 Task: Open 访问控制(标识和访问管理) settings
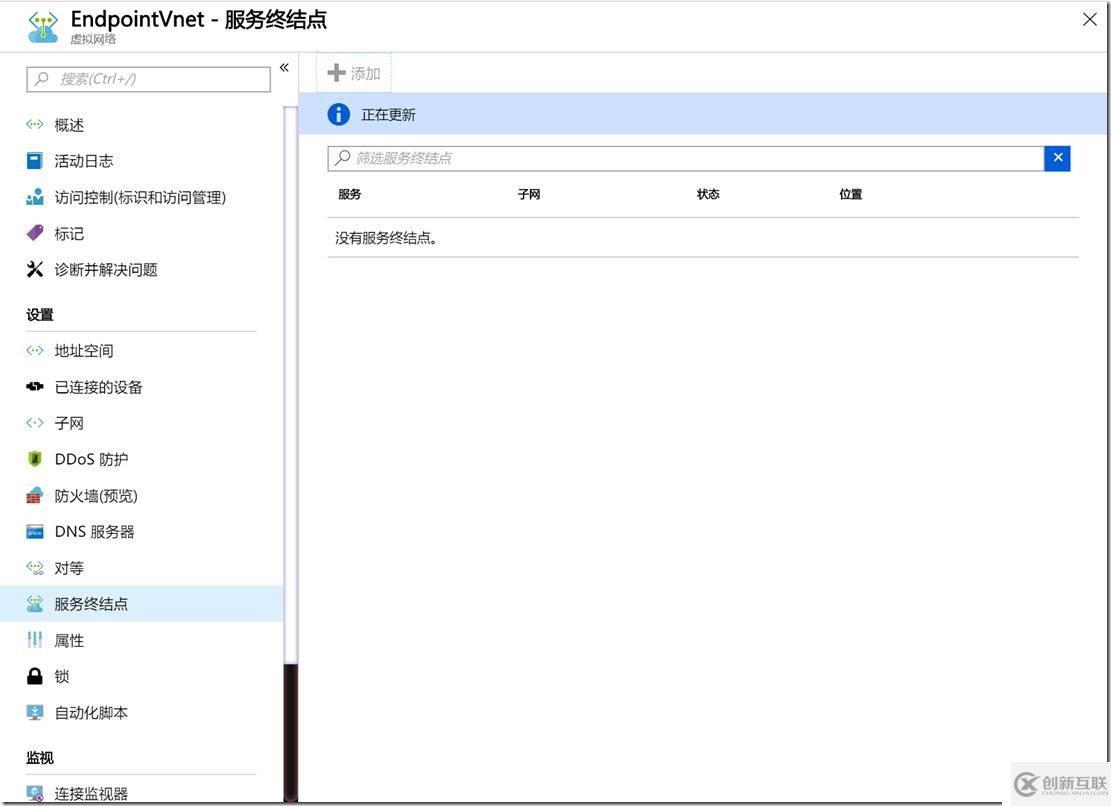click(x=140, y=196)
